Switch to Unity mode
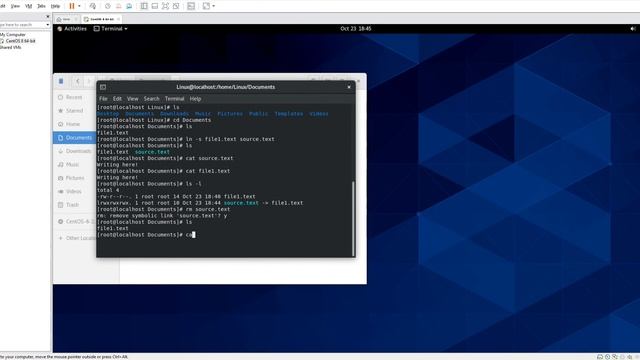The height and width of the screenshot is (360, 640). click(176, 6)
